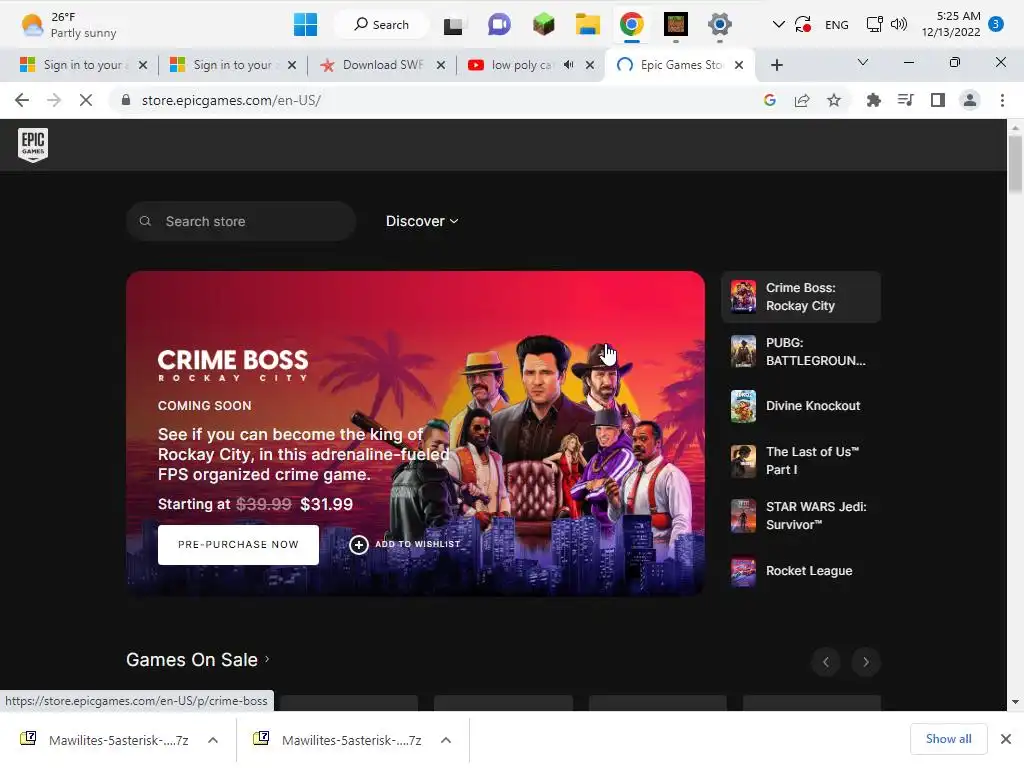This screenshot has width=1024, height=768.
Task: Select Rocket League in carousel list
Action: tap(801, 571)
